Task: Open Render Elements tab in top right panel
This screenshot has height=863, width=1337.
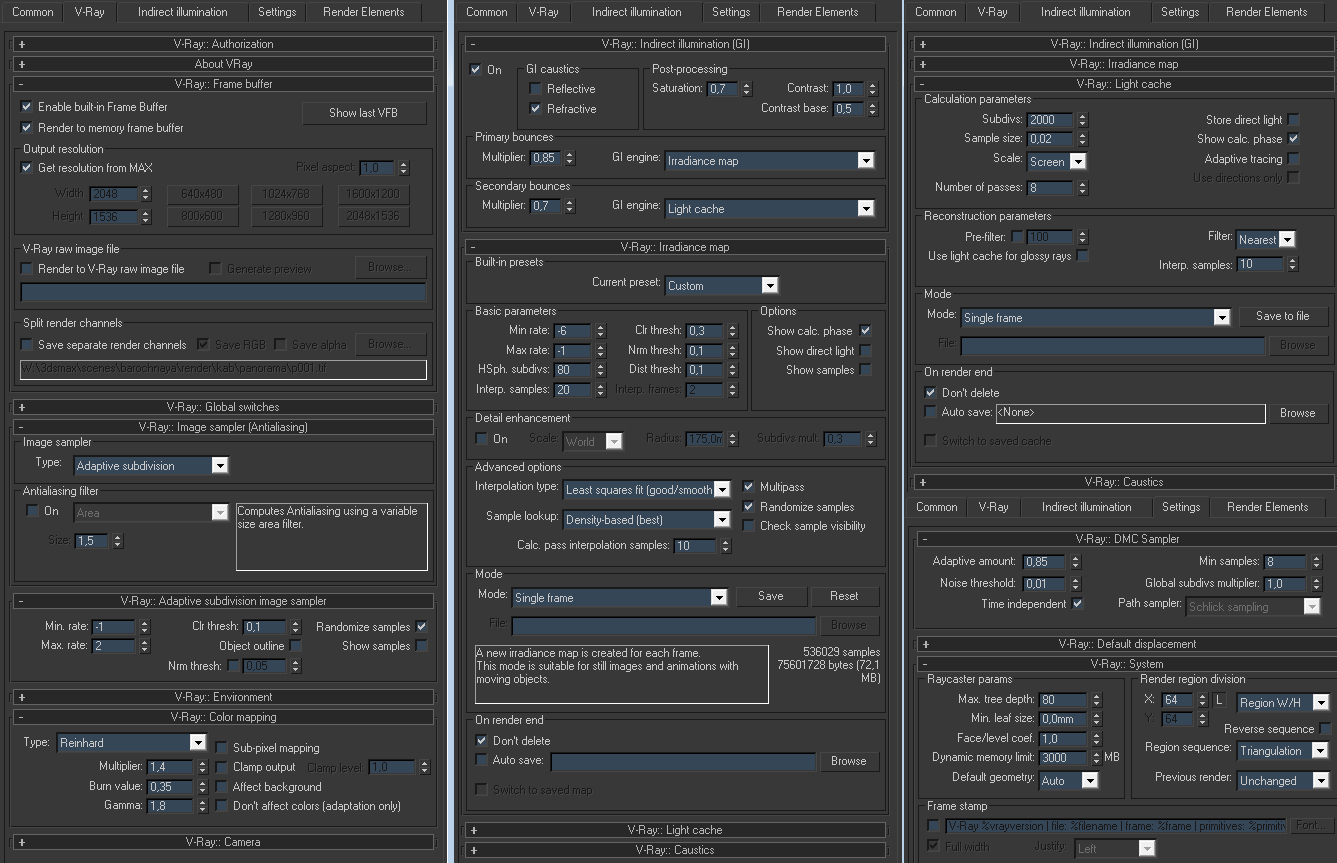Action: coord(1267,12)
